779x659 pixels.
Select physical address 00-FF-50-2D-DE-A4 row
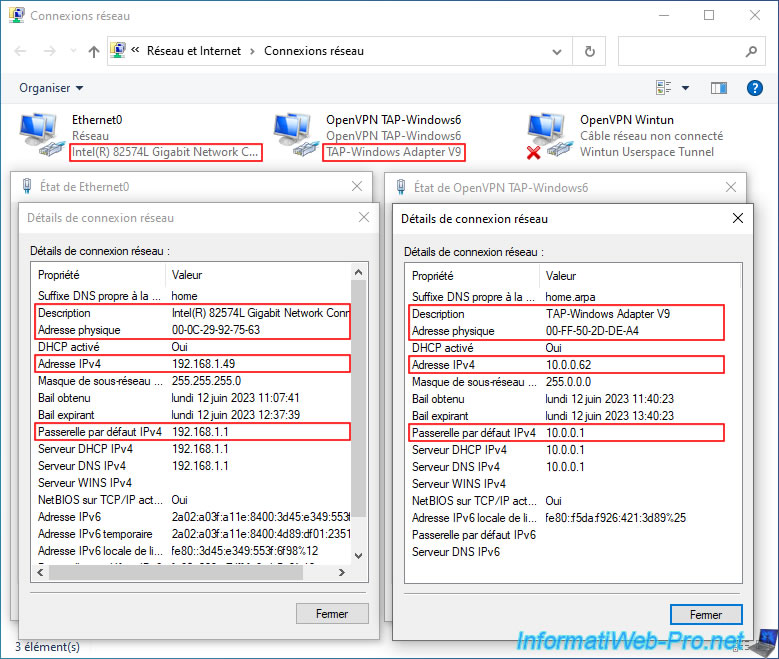point(566,331)
